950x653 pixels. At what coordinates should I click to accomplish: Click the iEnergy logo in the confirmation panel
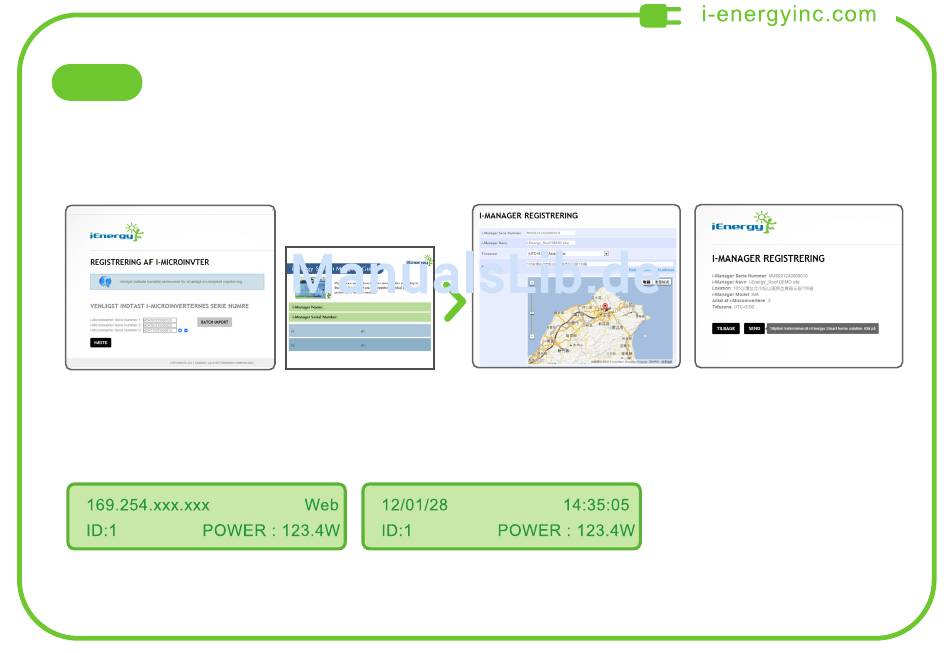[743, 222]
